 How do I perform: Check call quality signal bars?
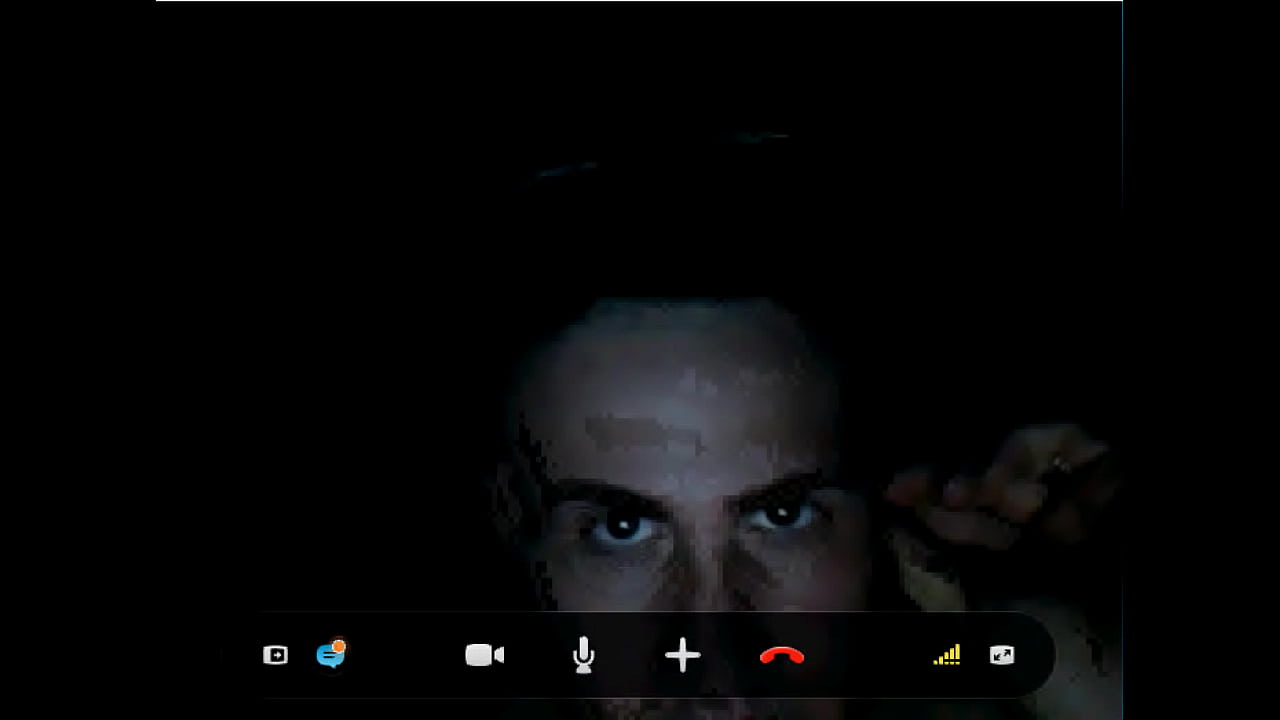(947, 655)
